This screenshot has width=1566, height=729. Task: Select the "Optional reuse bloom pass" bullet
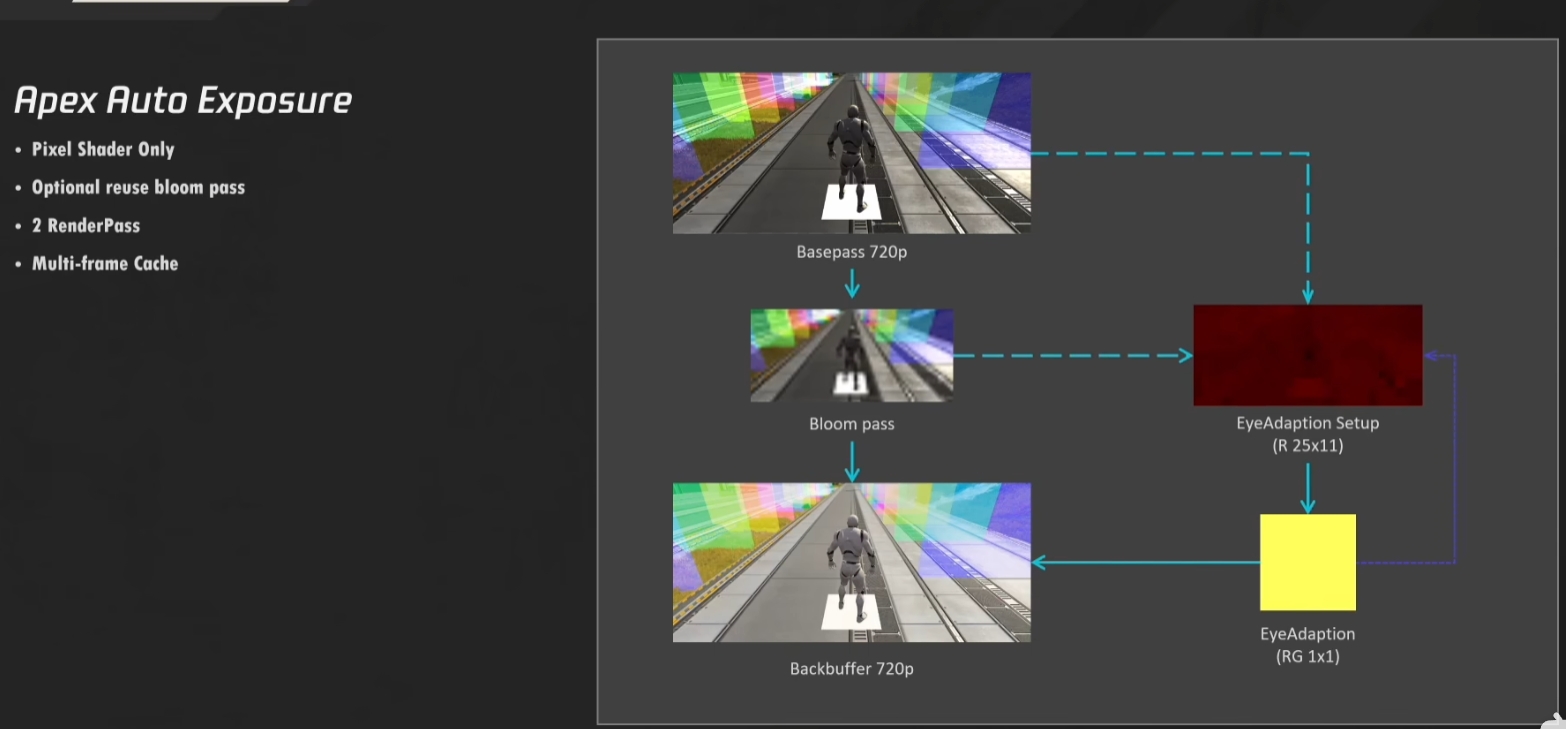[138, 187]
